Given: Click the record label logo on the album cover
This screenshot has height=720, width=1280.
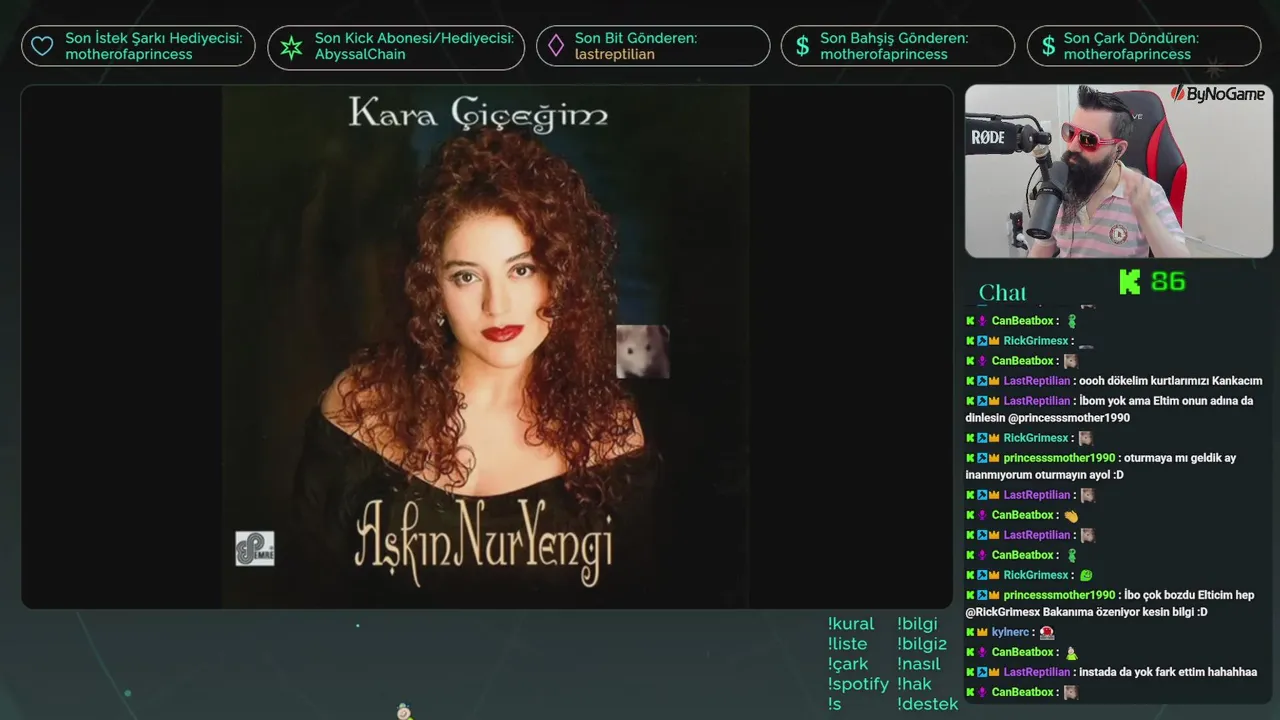Looking at the screenshot, I should point(254,548).
